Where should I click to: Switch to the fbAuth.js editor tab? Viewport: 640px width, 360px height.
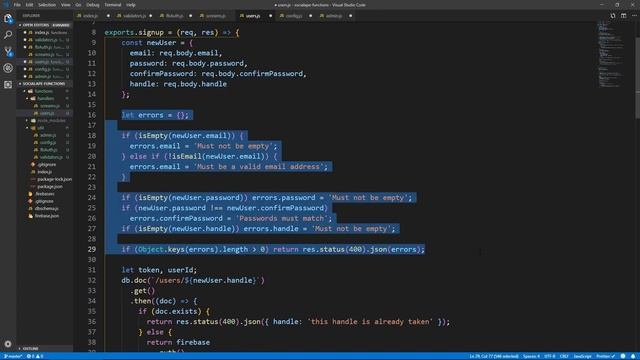pos(174,16)
